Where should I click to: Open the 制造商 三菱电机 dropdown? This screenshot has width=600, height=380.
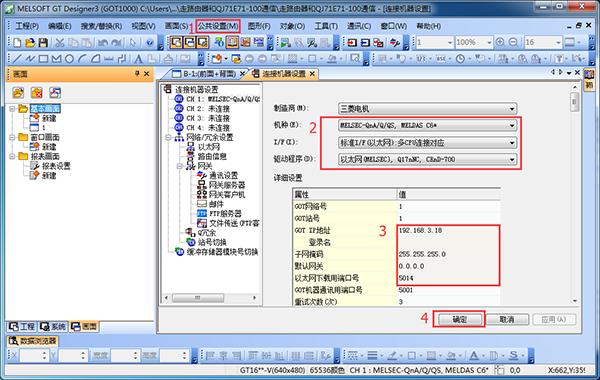pyautogui.click(x=427, y=109)
